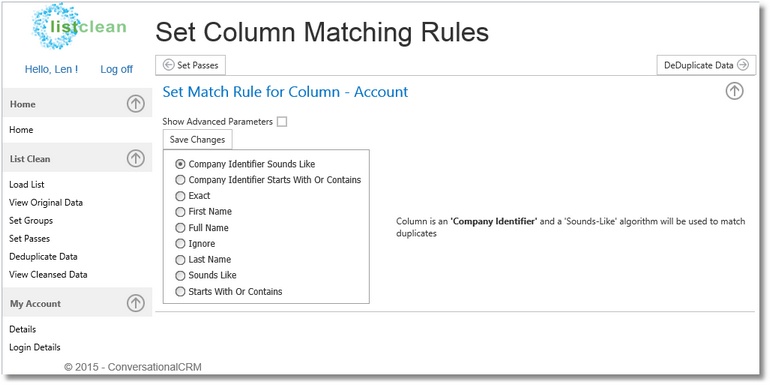
Task: Open Load List in sidebar
Action: (27, 185)
